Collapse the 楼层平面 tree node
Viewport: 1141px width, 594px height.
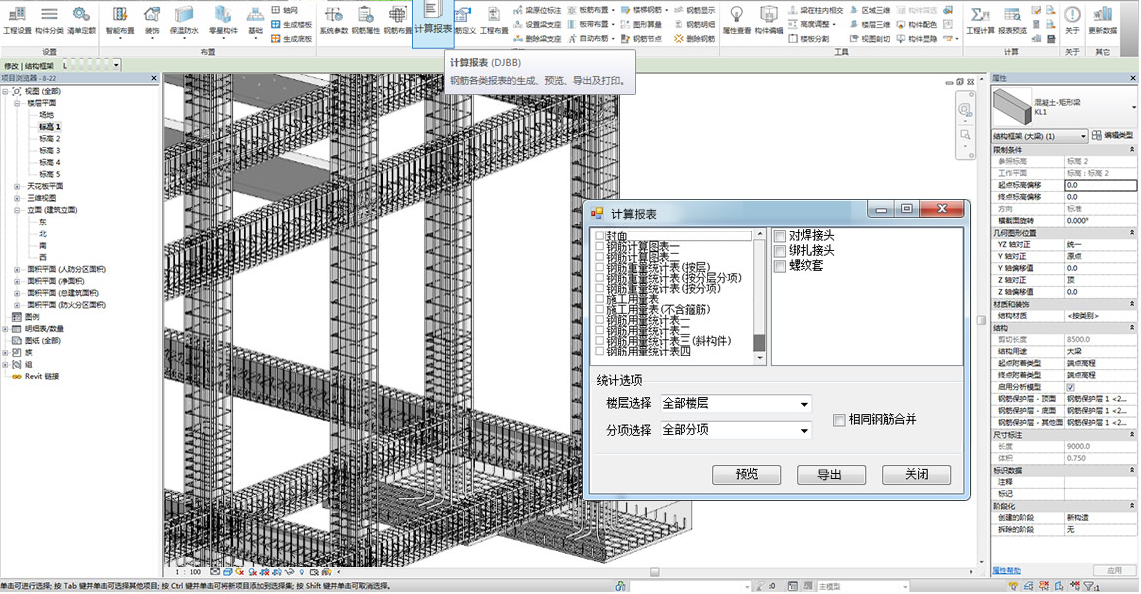pyautogui.click(x=17, y=103)
